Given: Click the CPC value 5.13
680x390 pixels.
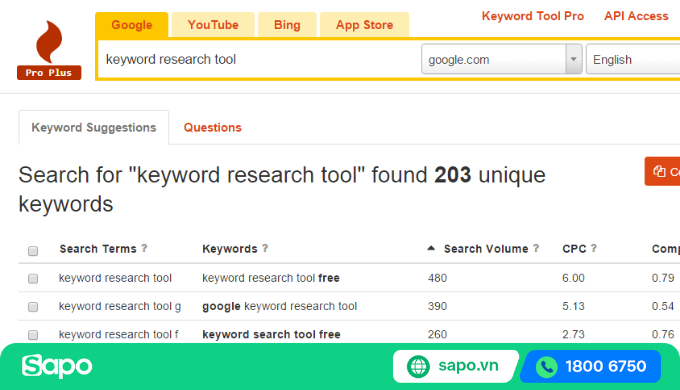Looking at the screenshot, I should 573,306.
